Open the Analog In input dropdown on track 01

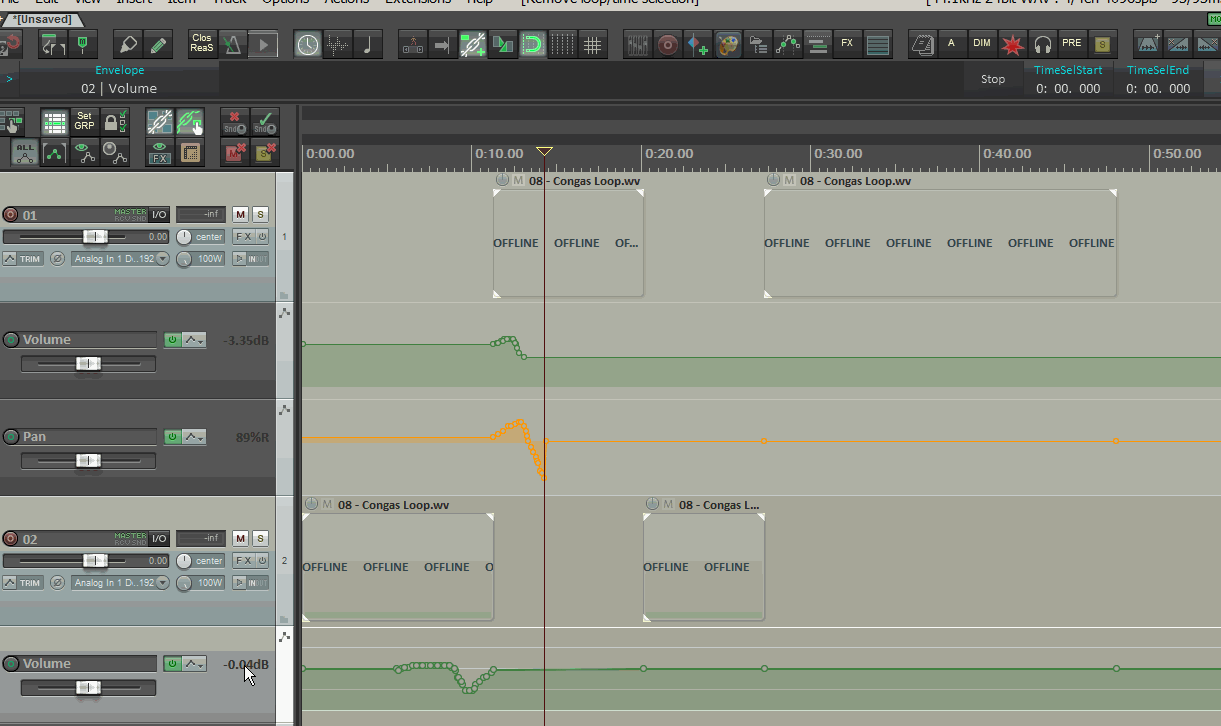point(120,259)
